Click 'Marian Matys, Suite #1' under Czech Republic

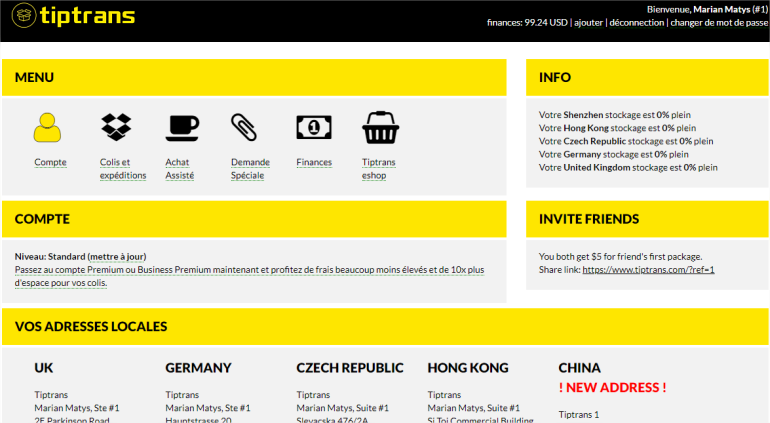(343, 408)
